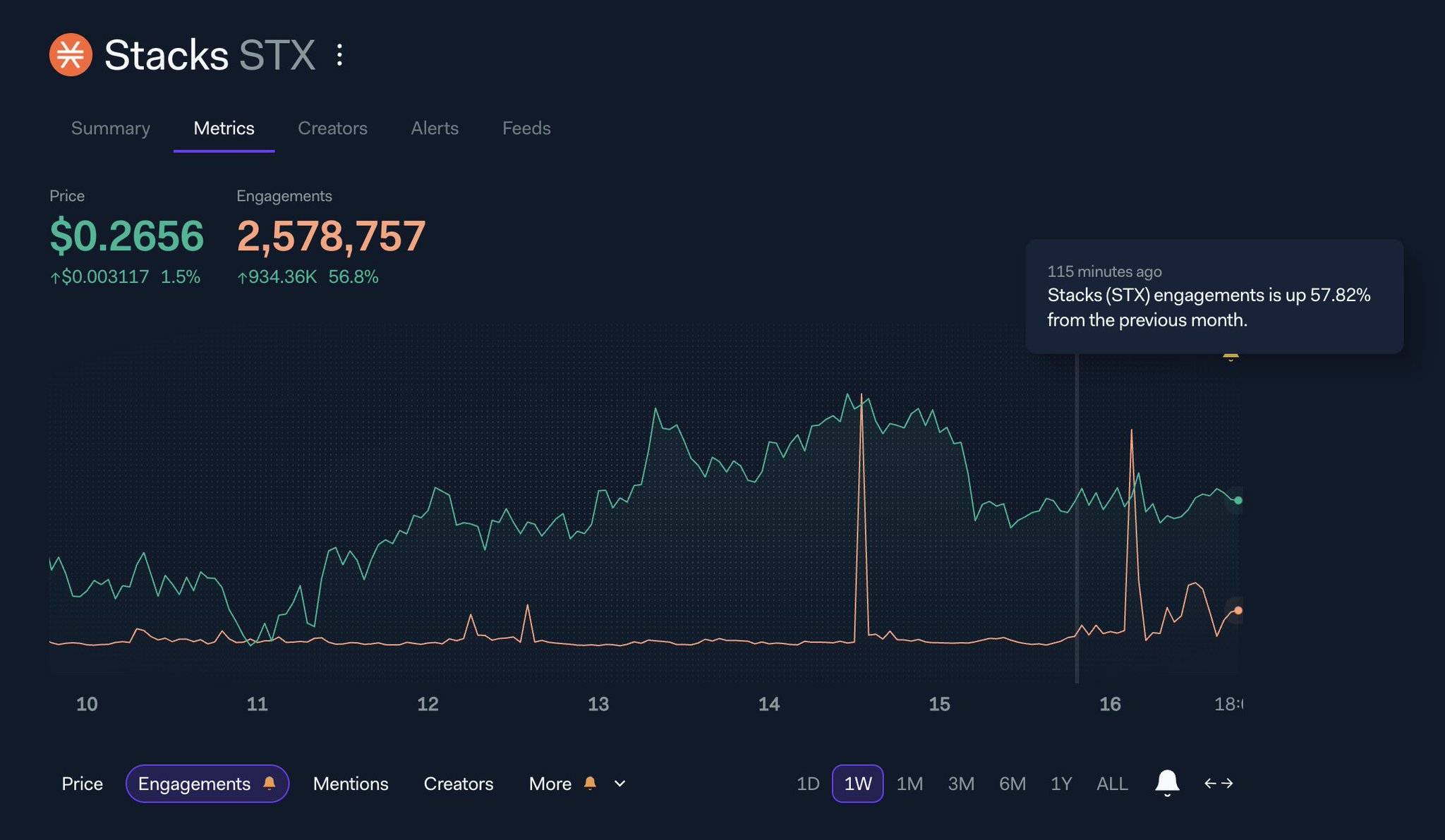Click the expand arrows icon beside bell

click(1219, 784)
